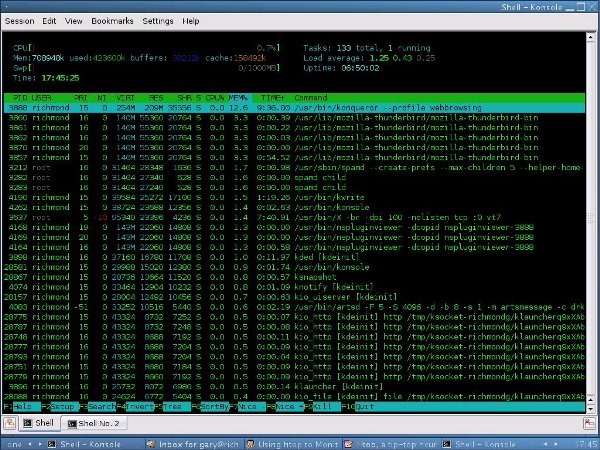Click the new session icon beside tabs
Image resolution: width=600 pixels, height=450 pixels.
[10, 423]
